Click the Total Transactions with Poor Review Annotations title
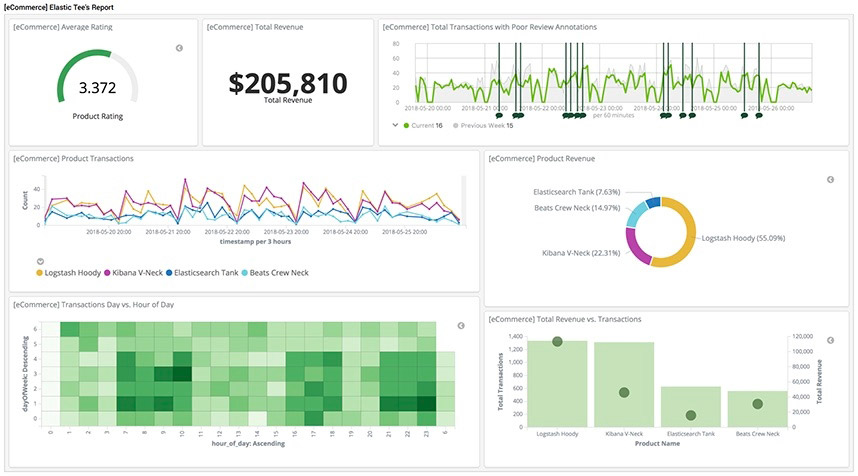The width and height of the screenshot is (858, 476). (x=490, y=27)
